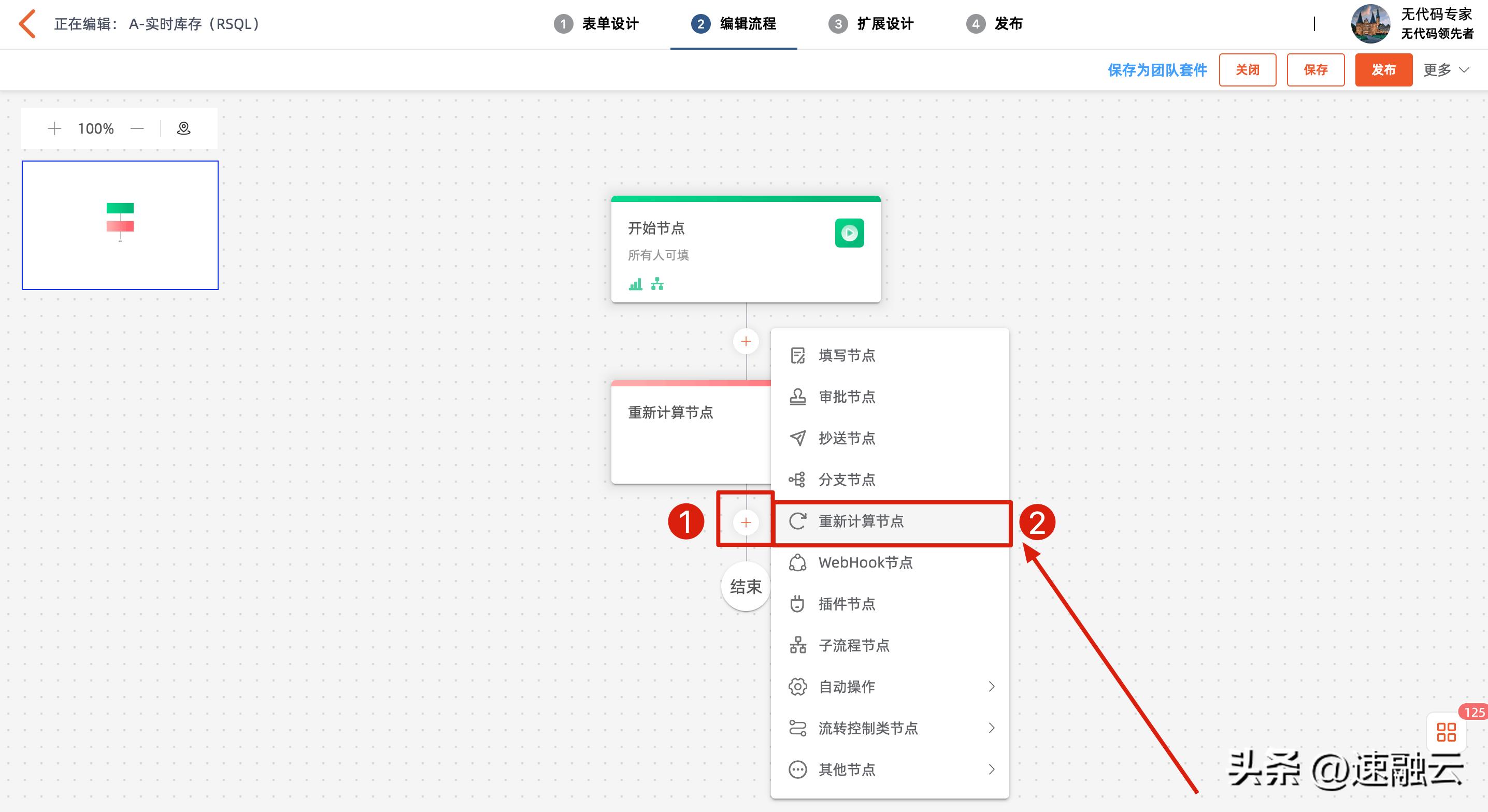1488x812 pixels.
Task: Click the 发布 button
Action: coord(1383,70)
